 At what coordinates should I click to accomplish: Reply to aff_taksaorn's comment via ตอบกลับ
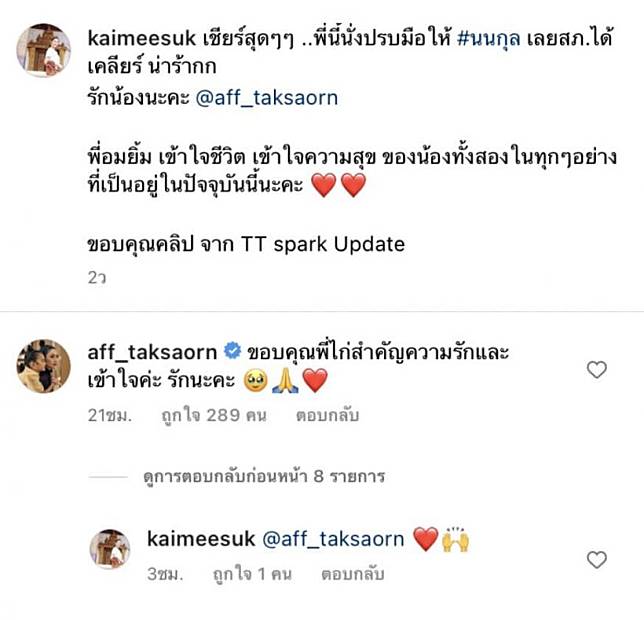(327, 415)
